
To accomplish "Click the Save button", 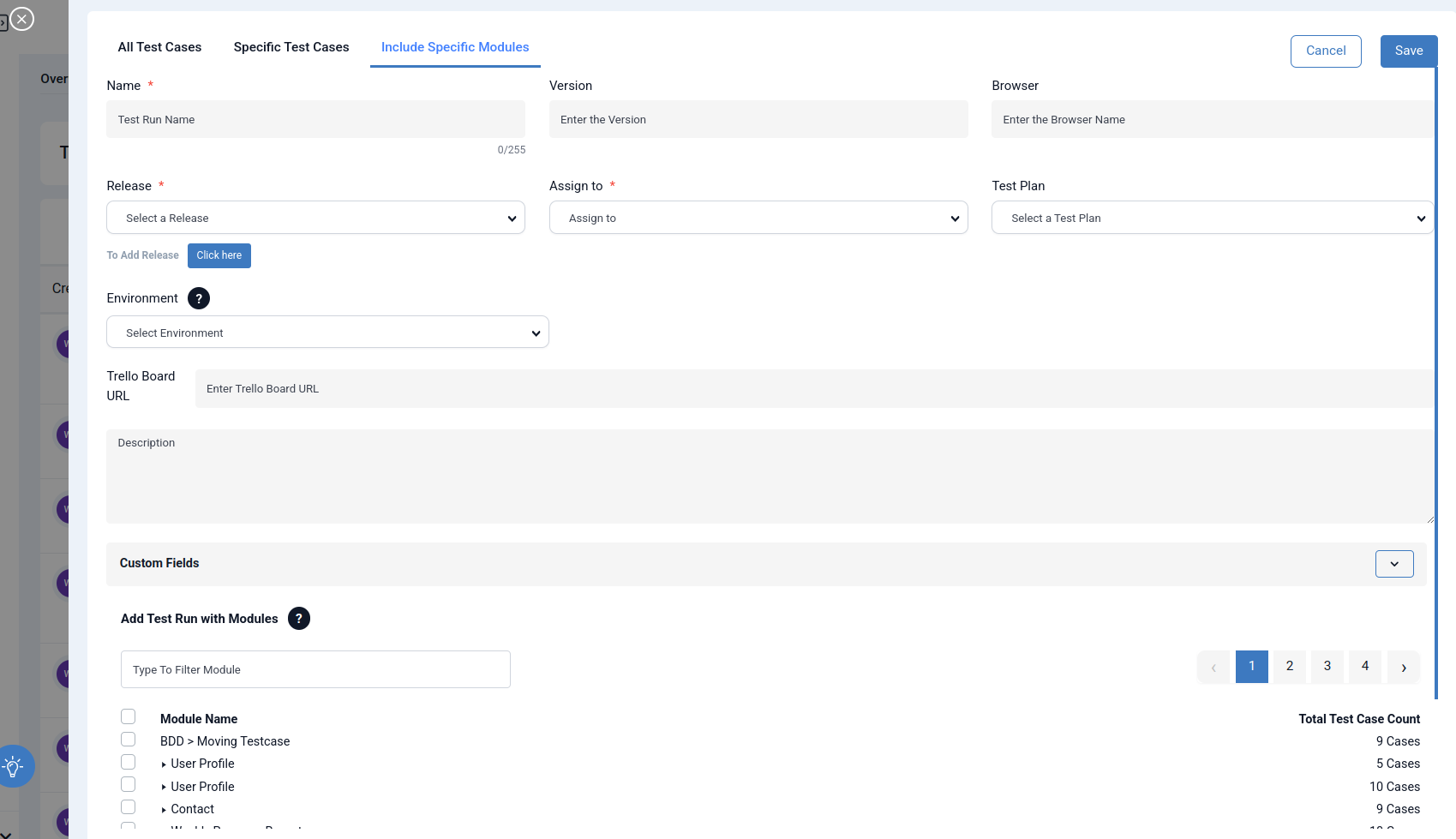I will tap(1409, 51).
